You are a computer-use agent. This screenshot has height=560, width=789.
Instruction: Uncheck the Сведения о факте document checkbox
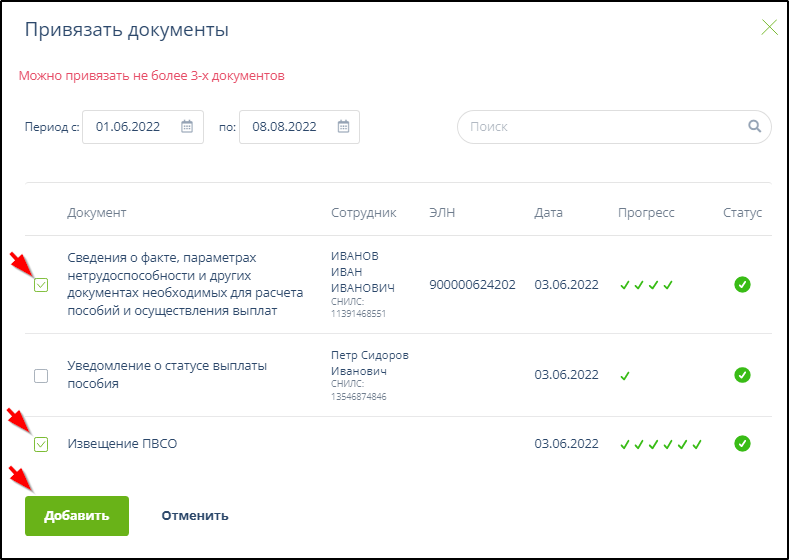click(41, 285)
